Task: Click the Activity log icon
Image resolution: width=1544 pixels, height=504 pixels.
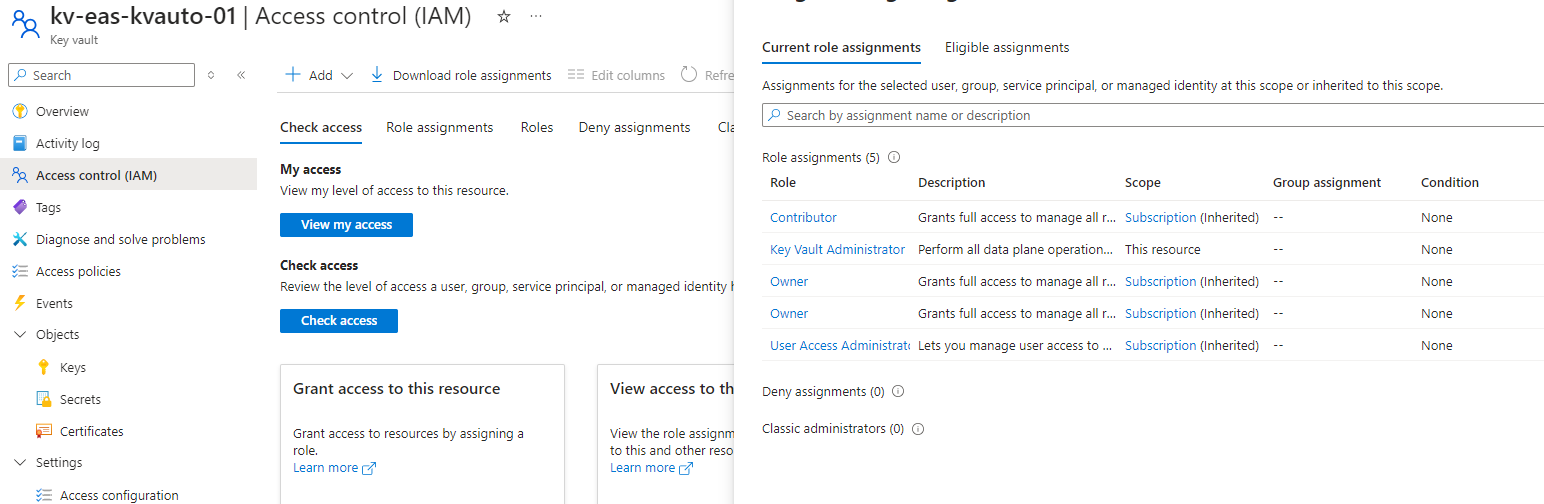Action: (x=19, y=143)
